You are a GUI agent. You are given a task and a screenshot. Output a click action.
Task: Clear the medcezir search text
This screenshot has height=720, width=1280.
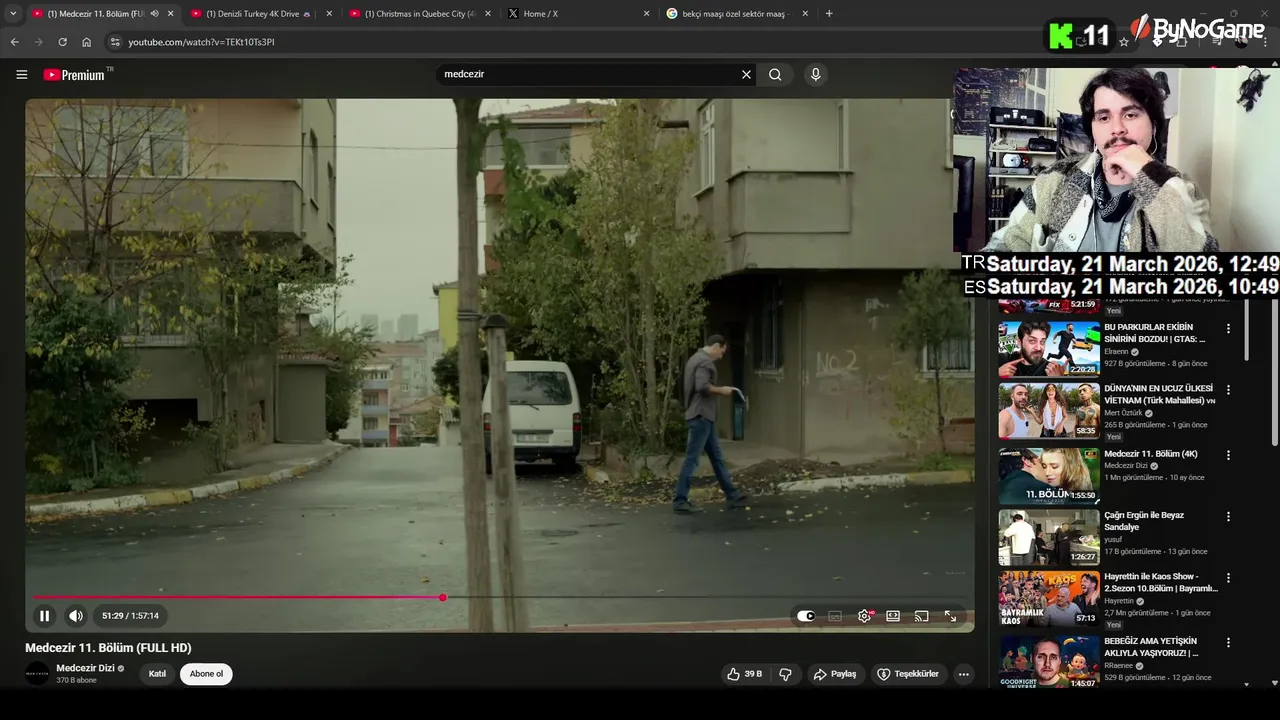pos(746,74)
